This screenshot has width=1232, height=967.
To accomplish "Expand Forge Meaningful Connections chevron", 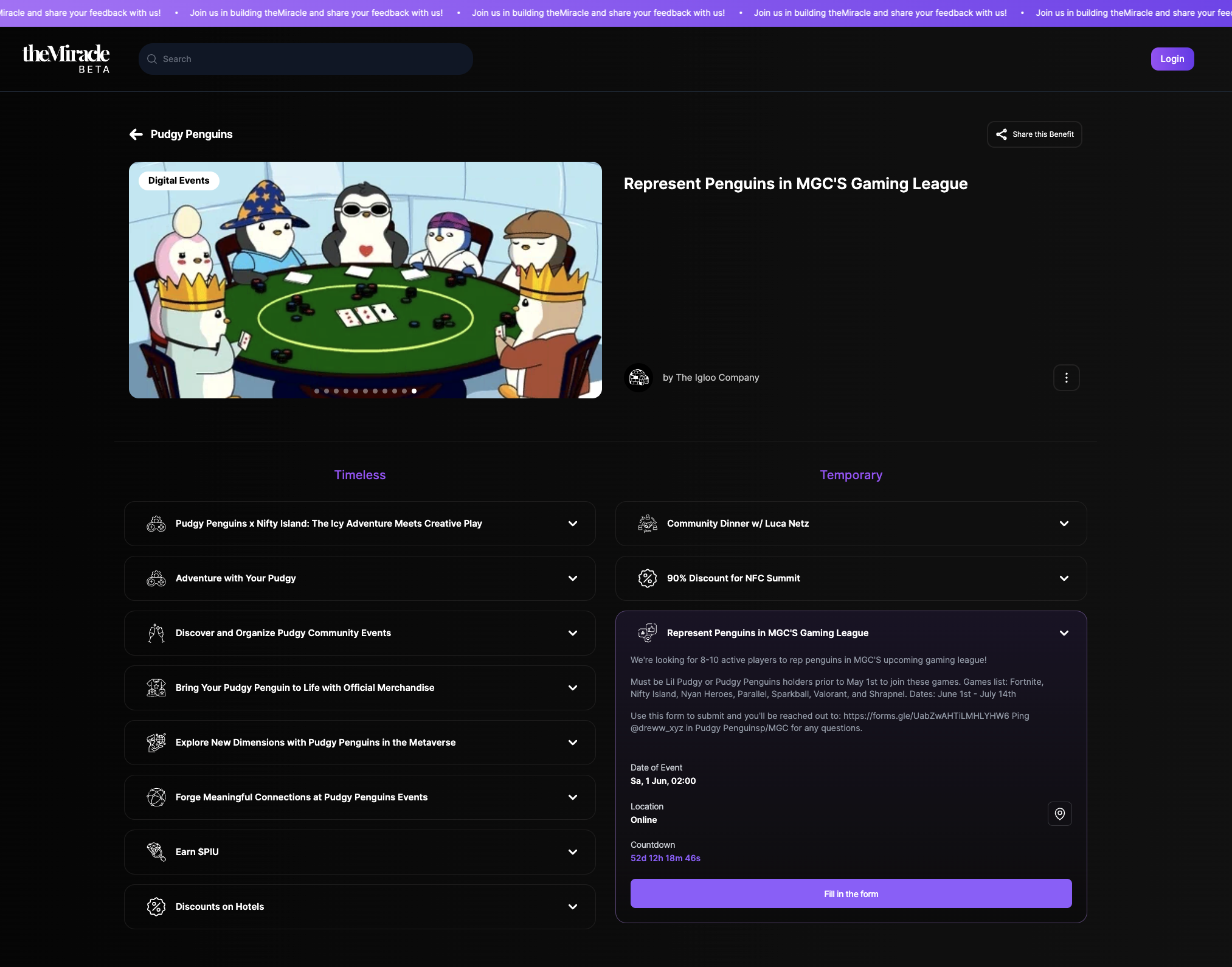I will (573, 797).
